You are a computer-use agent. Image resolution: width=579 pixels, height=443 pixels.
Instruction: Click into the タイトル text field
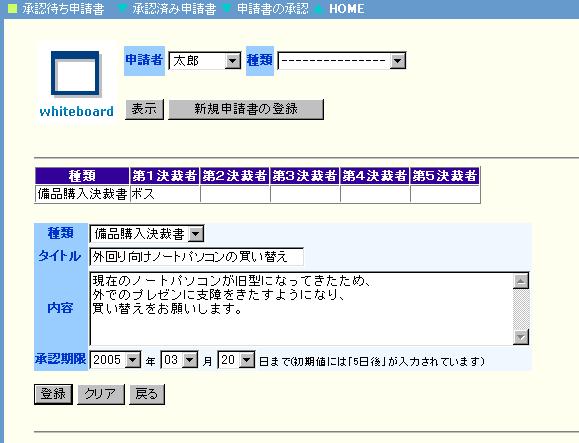click(196, 257)
